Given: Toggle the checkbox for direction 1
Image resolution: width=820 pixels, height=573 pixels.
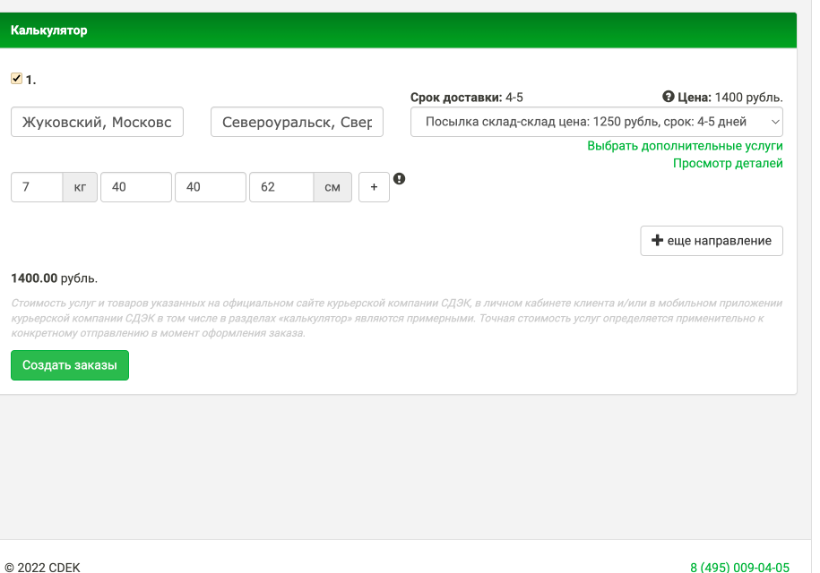Looking at the screenshot, I should (16, 78).
